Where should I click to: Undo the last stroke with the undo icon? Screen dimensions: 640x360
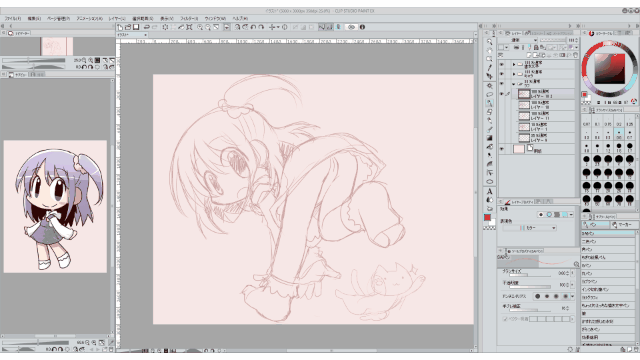point(147,27)
